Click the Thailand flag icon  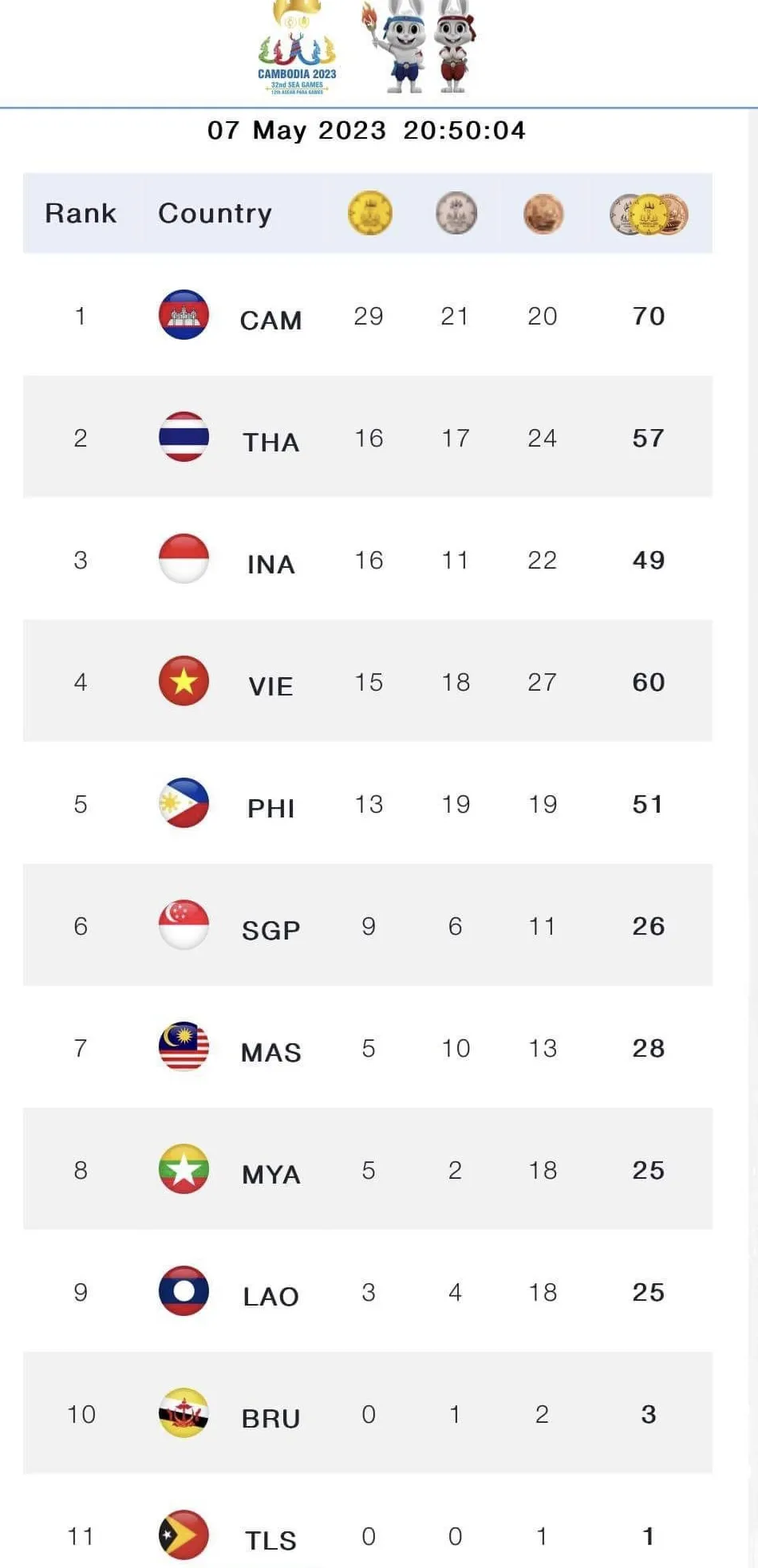click(184, 437)
